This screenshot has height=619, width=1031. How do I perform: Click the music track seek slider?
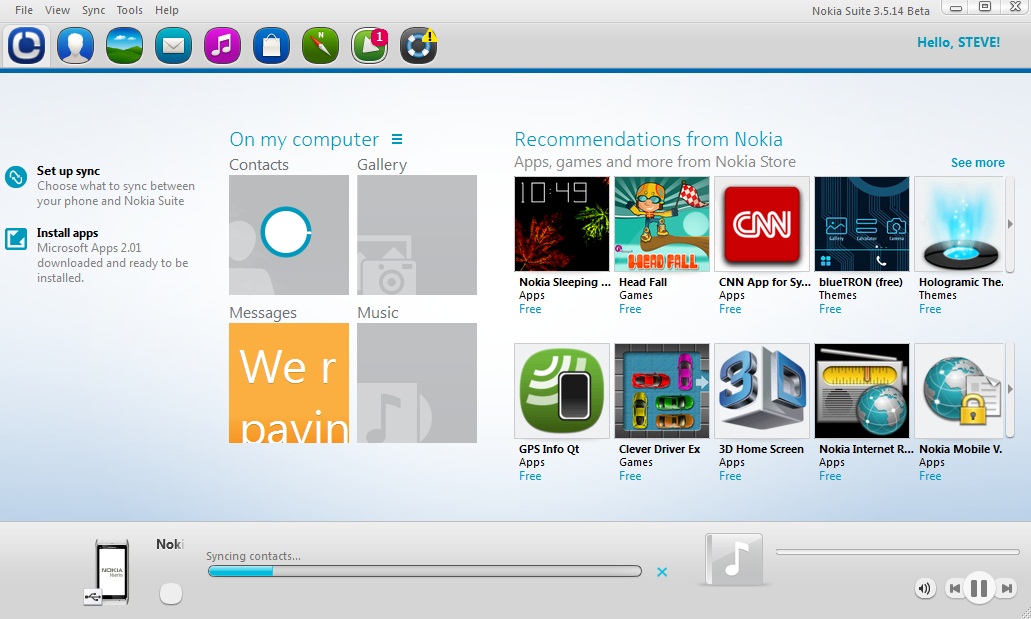[898, 552]
